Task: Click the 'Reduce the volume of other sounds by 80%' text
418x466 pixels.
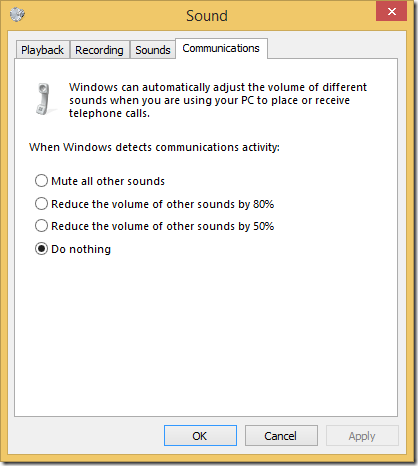Action: click(x=163, y=204)
